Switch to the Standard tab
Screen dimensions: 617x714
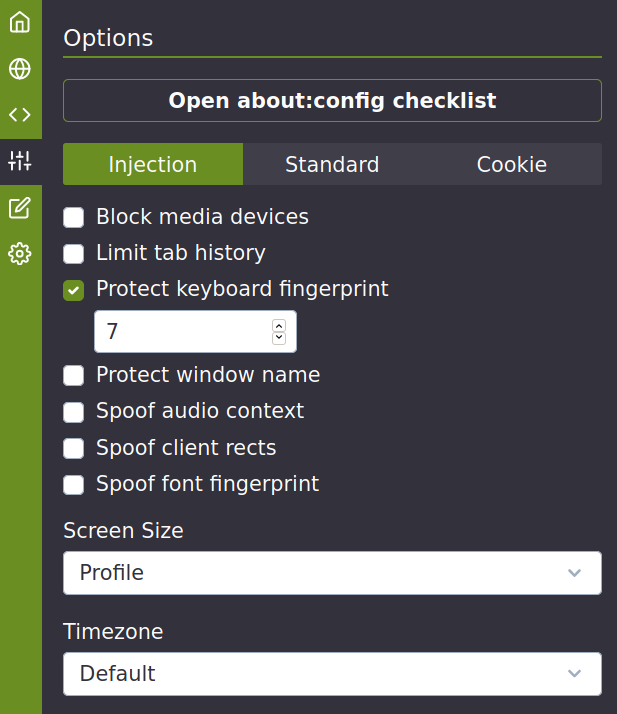pos(332,165)
